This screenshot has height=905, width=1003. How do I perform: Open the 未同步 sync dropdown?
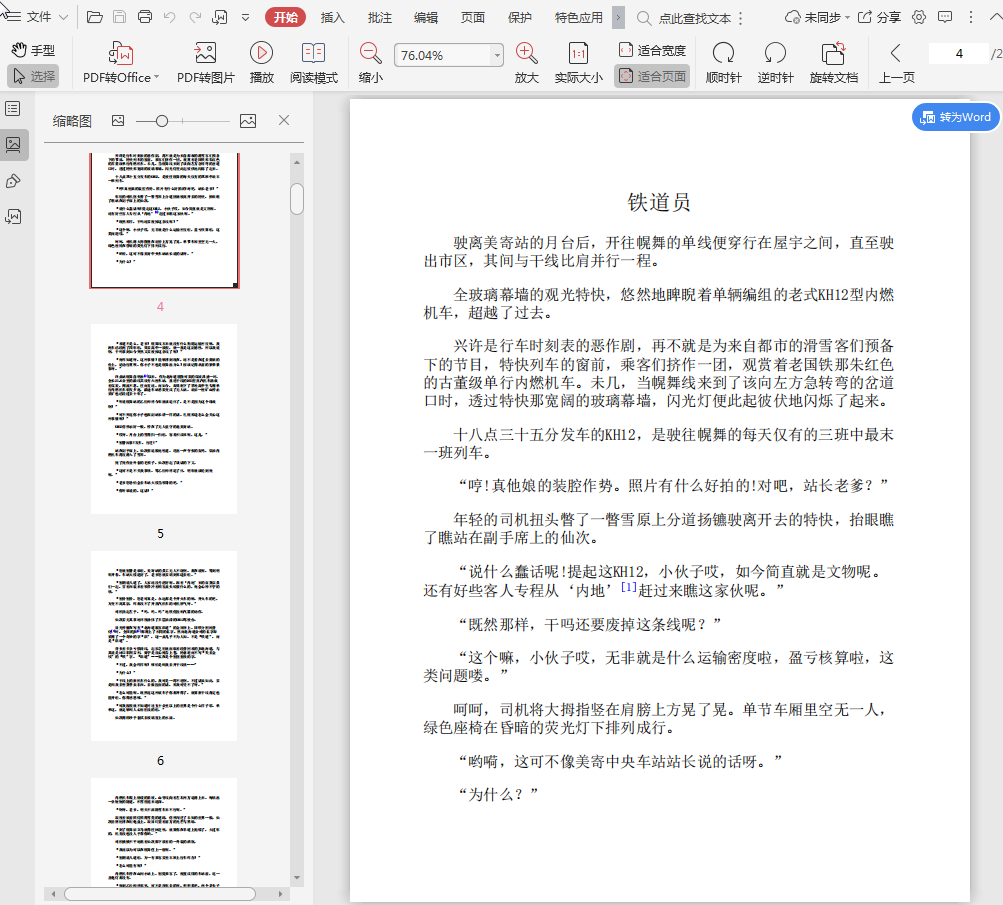[817, 17]
